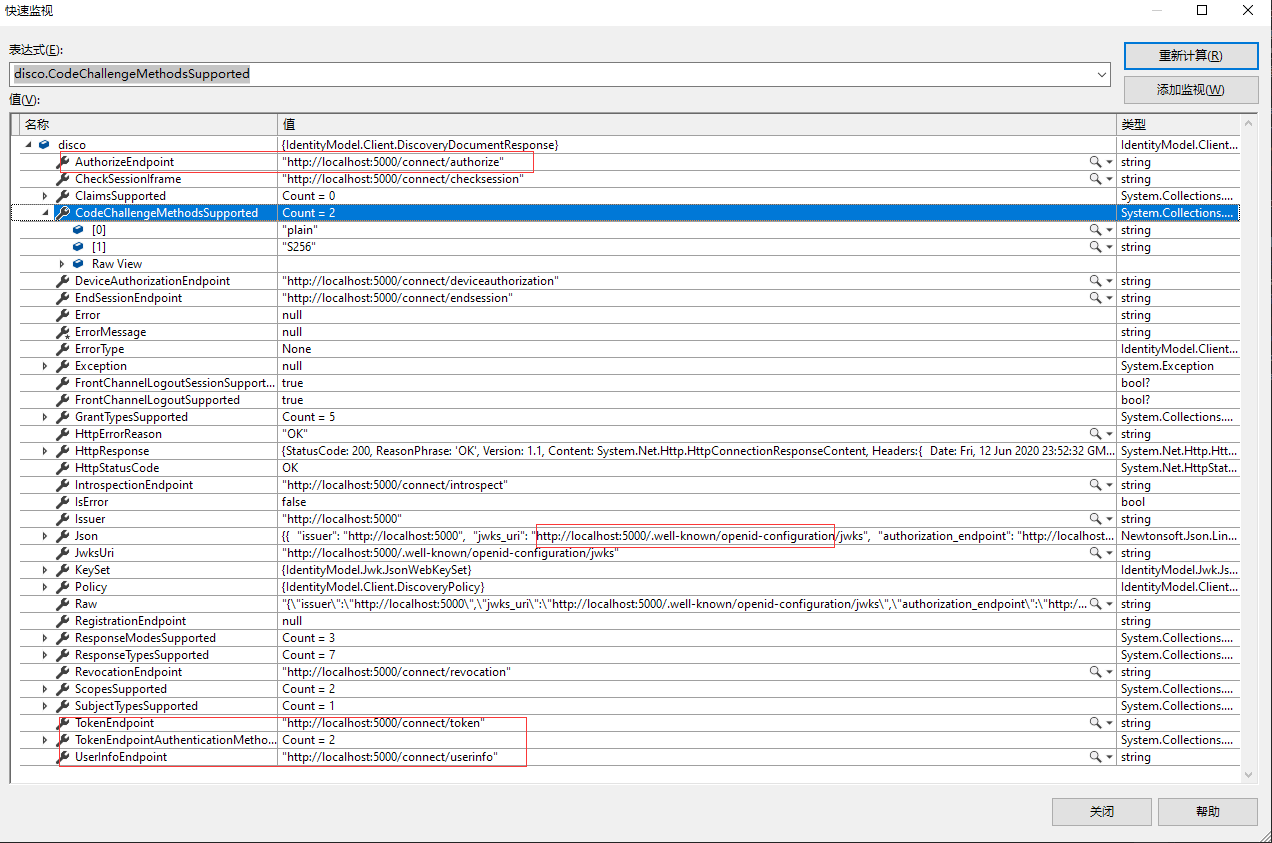1272x843 pixels.
Task: Click the vertical scrollbar down arrow
Action: pyautogui.click(x=1247, y=774)
